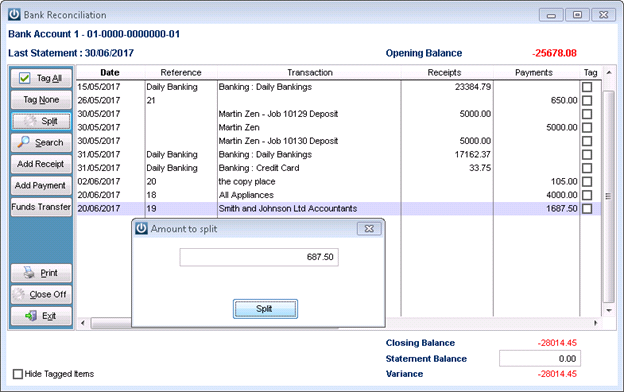Print the bank reconciliation
624x392 pixels.
(41, 273)
